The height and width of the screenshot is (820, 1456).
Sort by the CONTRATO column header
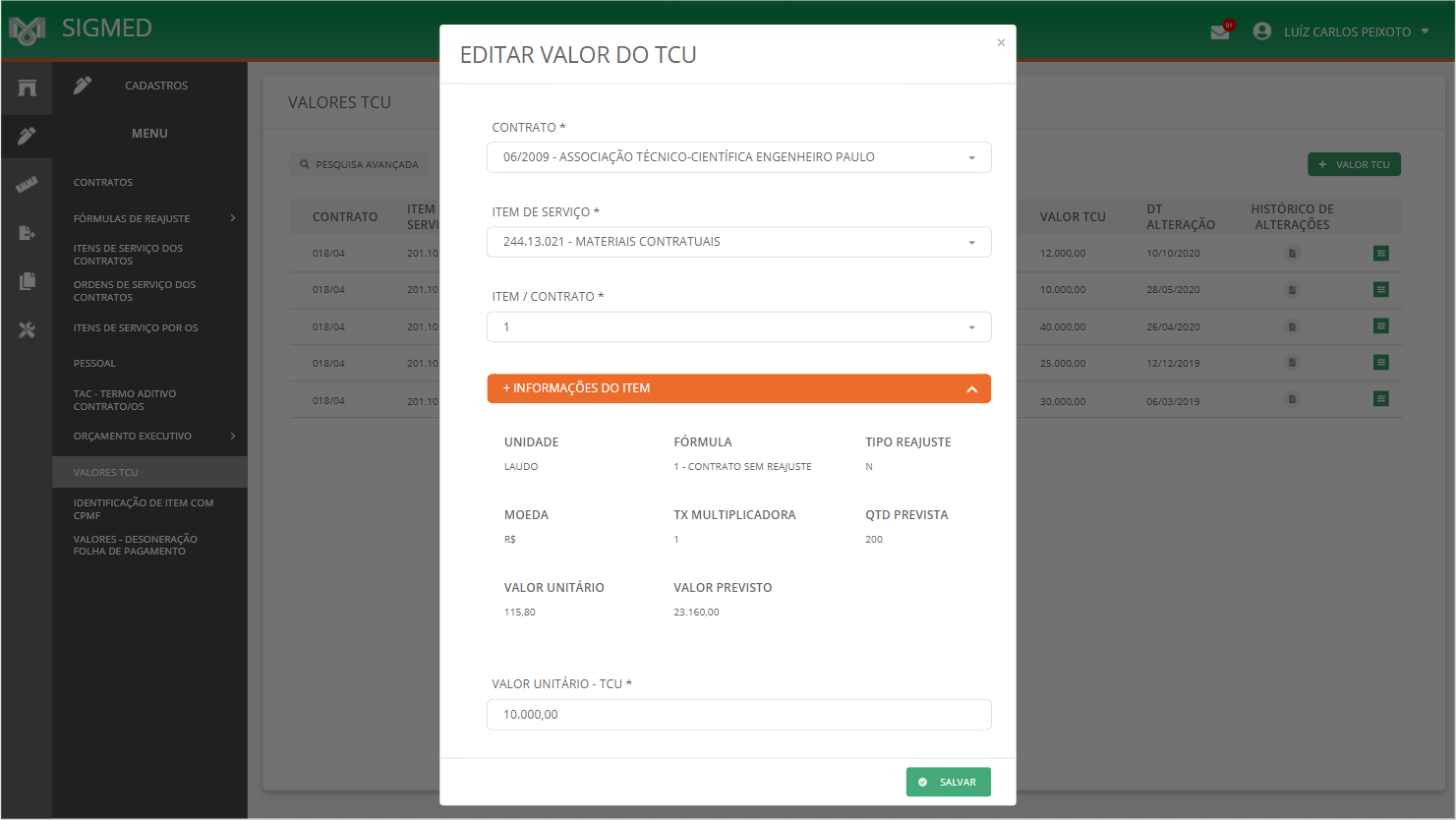(345, 217)
